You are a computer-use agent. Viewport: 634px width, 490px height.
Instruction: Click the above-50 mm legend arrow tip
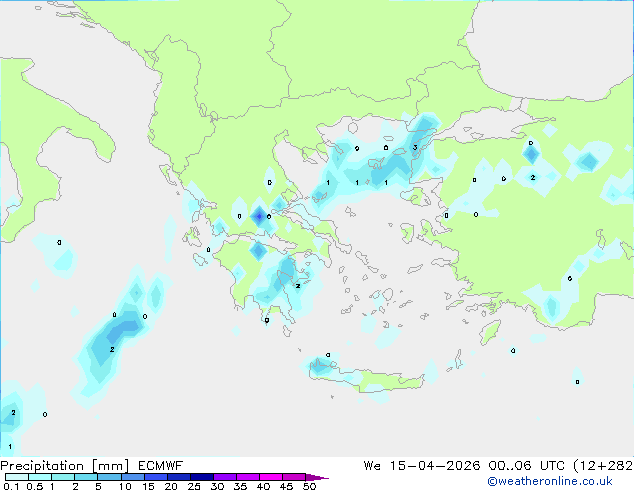click(x=317, y=477)
